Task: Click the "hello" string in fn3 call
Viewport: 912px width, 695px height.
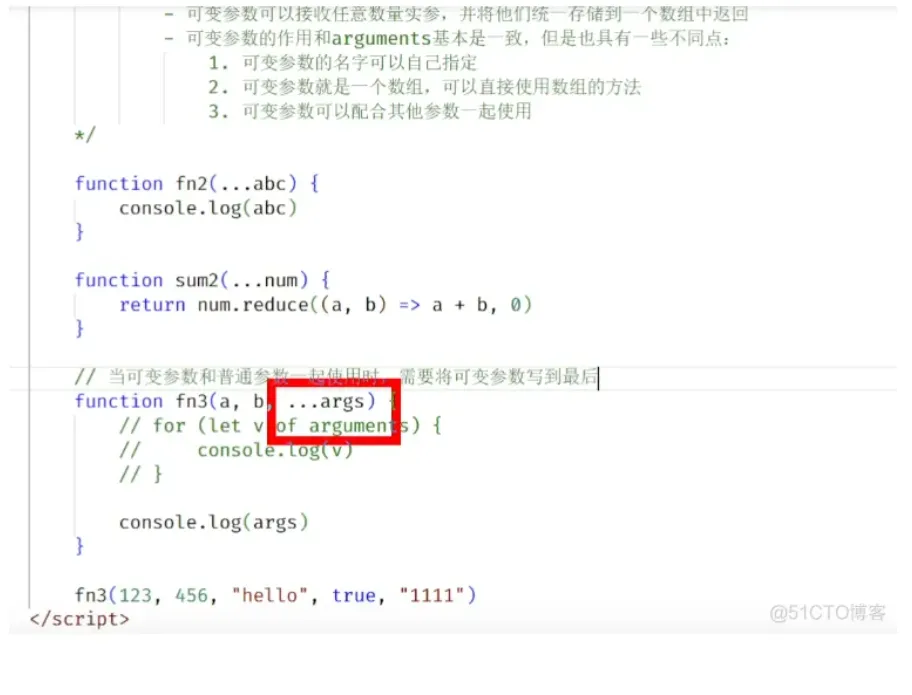Action: pyautogui.click(x=269, y=596)
